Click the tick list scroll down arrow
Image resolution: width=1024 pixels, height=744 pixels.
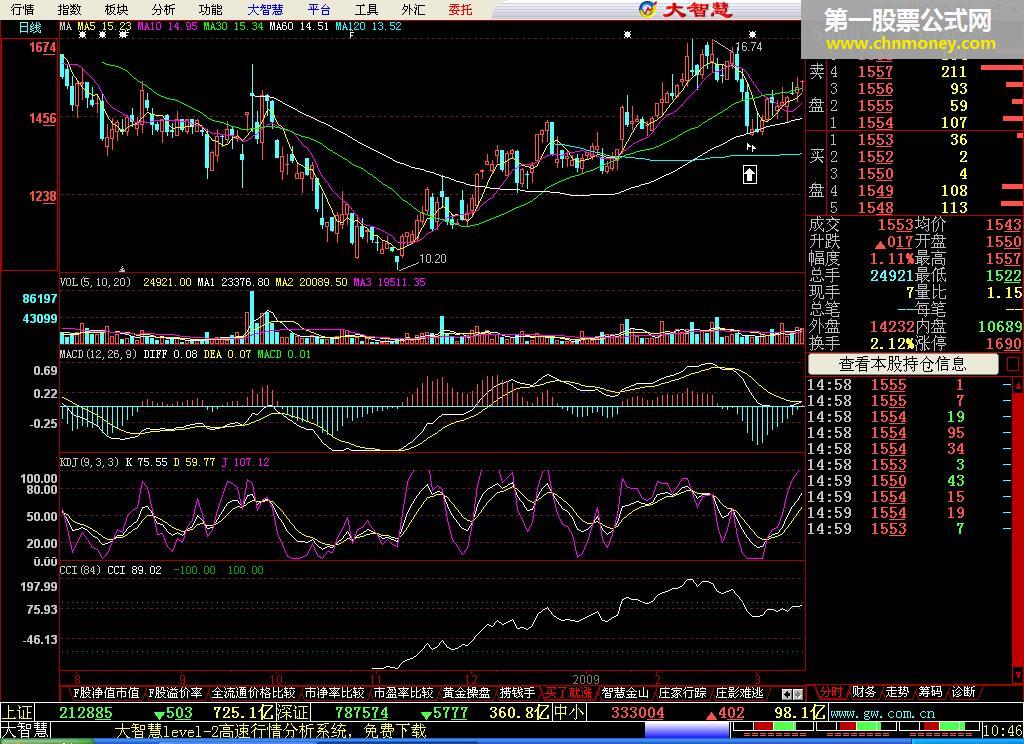(1017, 674)
